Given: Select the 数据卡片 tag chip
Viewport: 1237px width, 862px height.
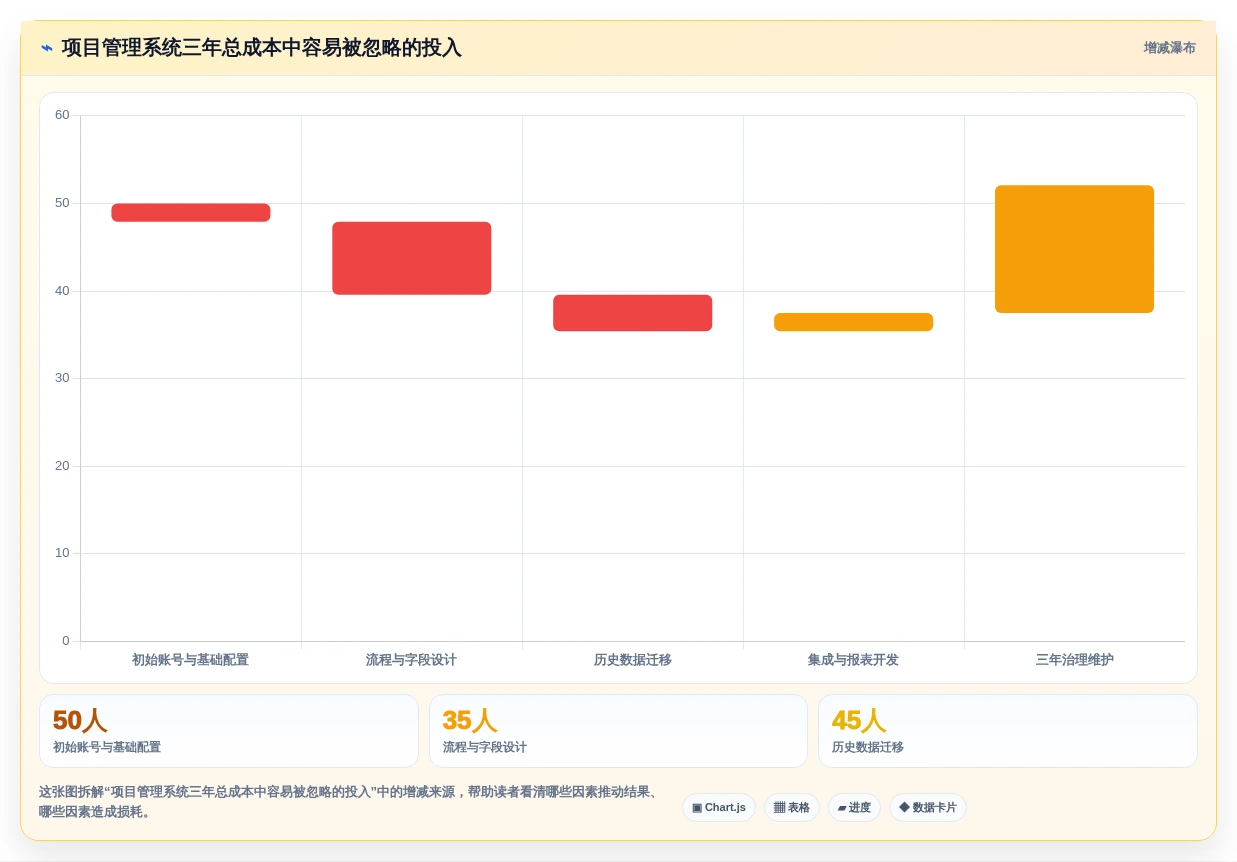Looking at the screenshot, I should click(x=928, y=808).
